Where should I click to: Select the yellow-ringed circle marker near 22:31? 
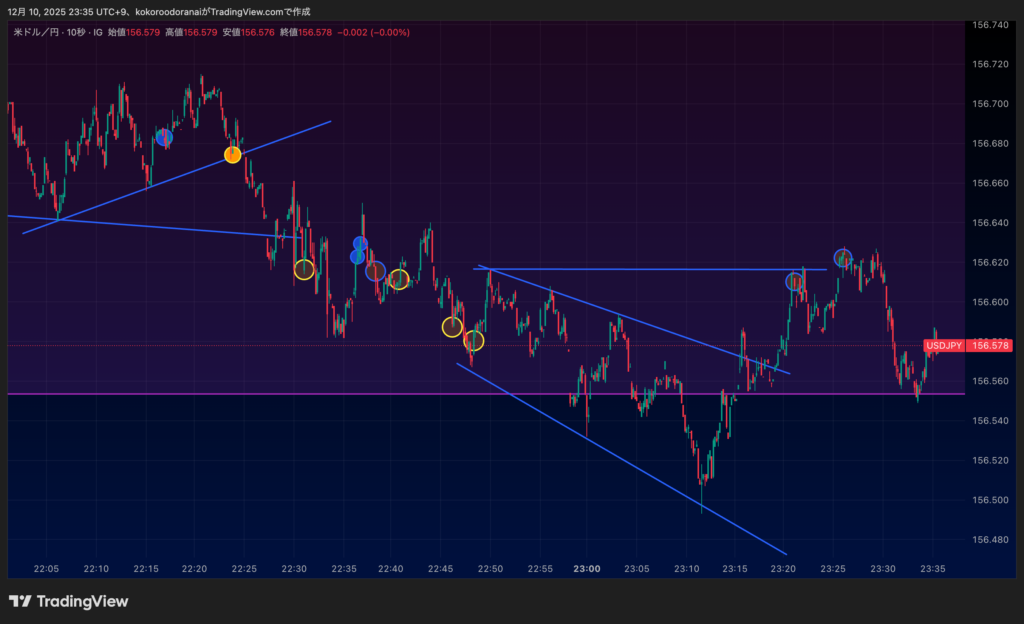304,269
